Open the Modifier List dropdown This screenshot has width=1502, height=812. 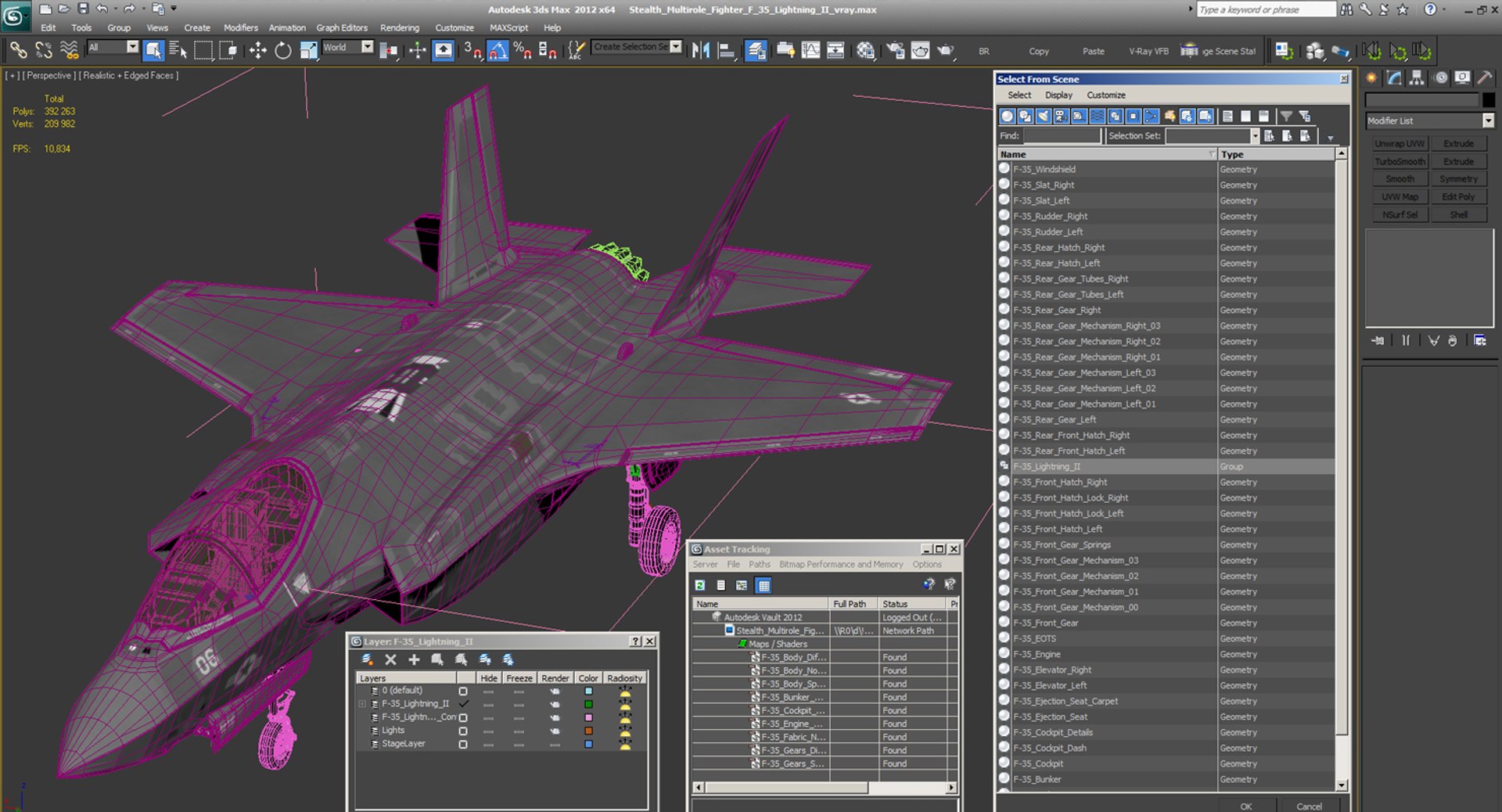pos(1488,120)
